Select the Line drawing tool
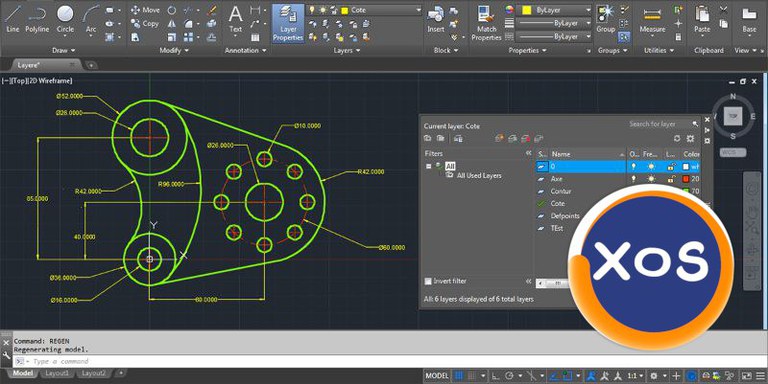Screen dimensions: 768x384 (x=13, y=19)
